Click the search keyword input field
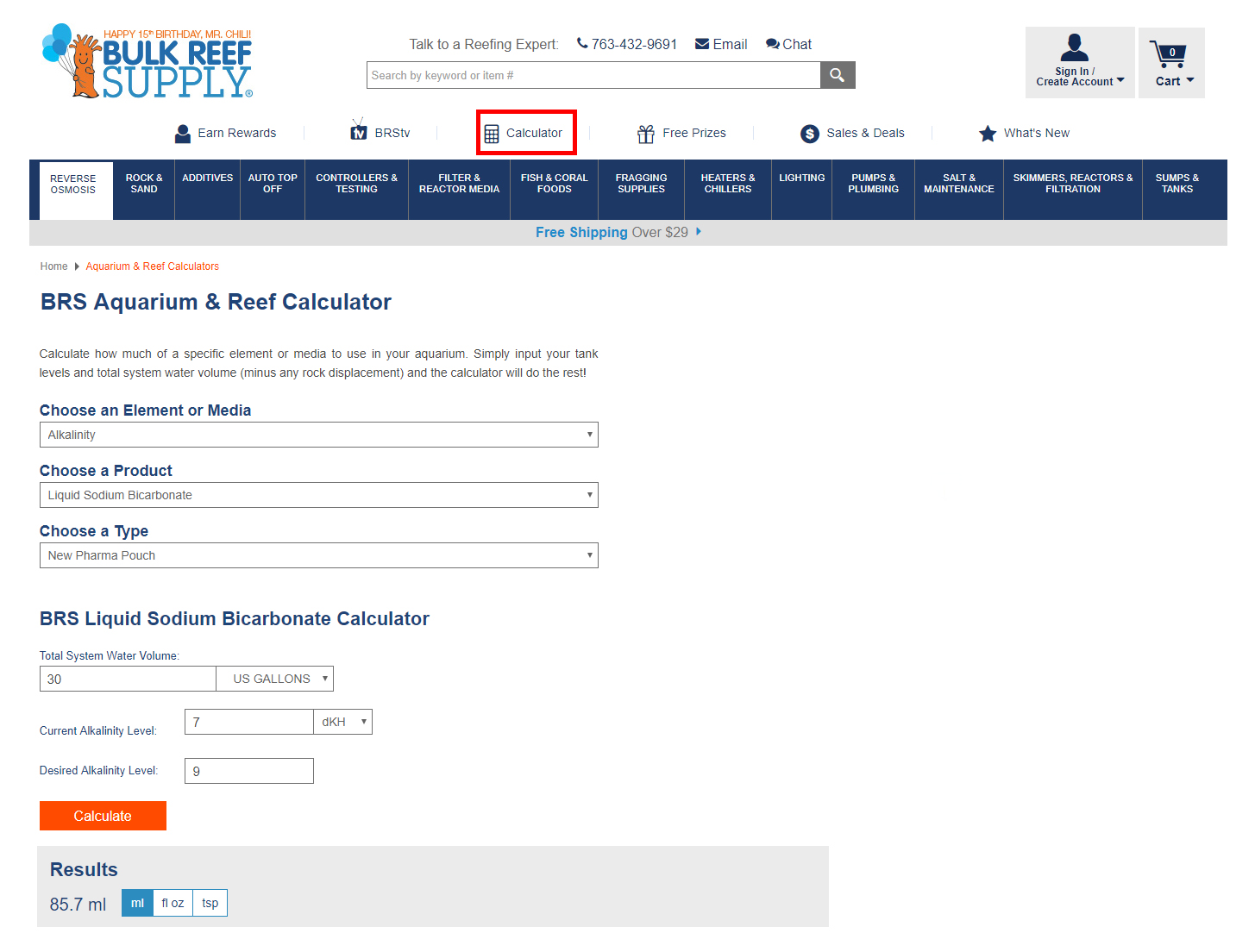 [x=593, y=75]
